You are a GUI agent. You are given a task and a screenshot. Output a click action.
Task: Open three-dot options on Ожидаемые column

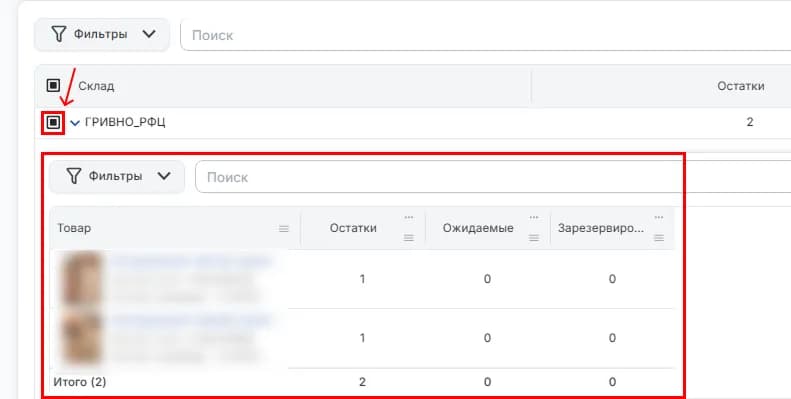[534, 217]
